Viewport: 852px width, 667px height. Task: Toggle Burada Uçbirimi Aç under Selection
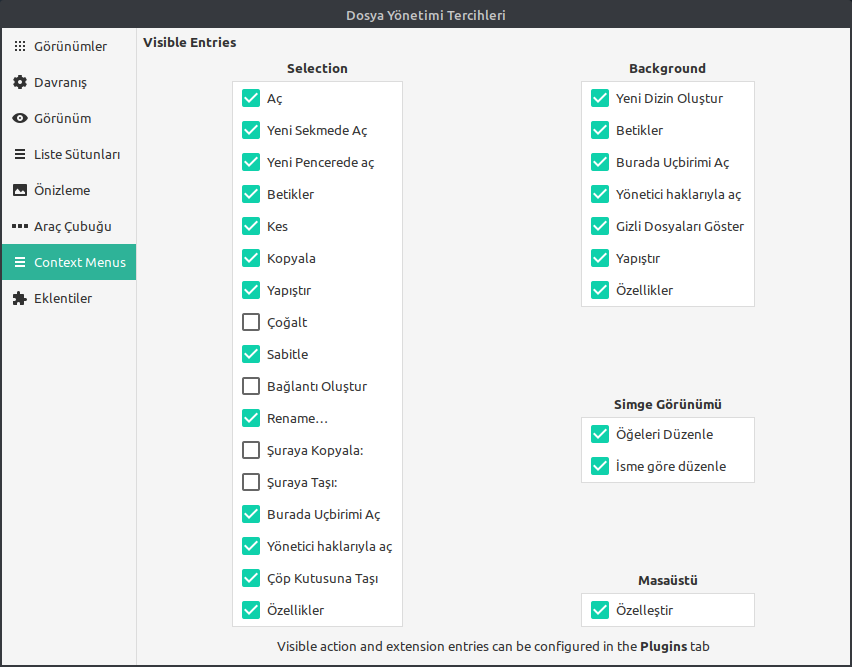[250, 514]
